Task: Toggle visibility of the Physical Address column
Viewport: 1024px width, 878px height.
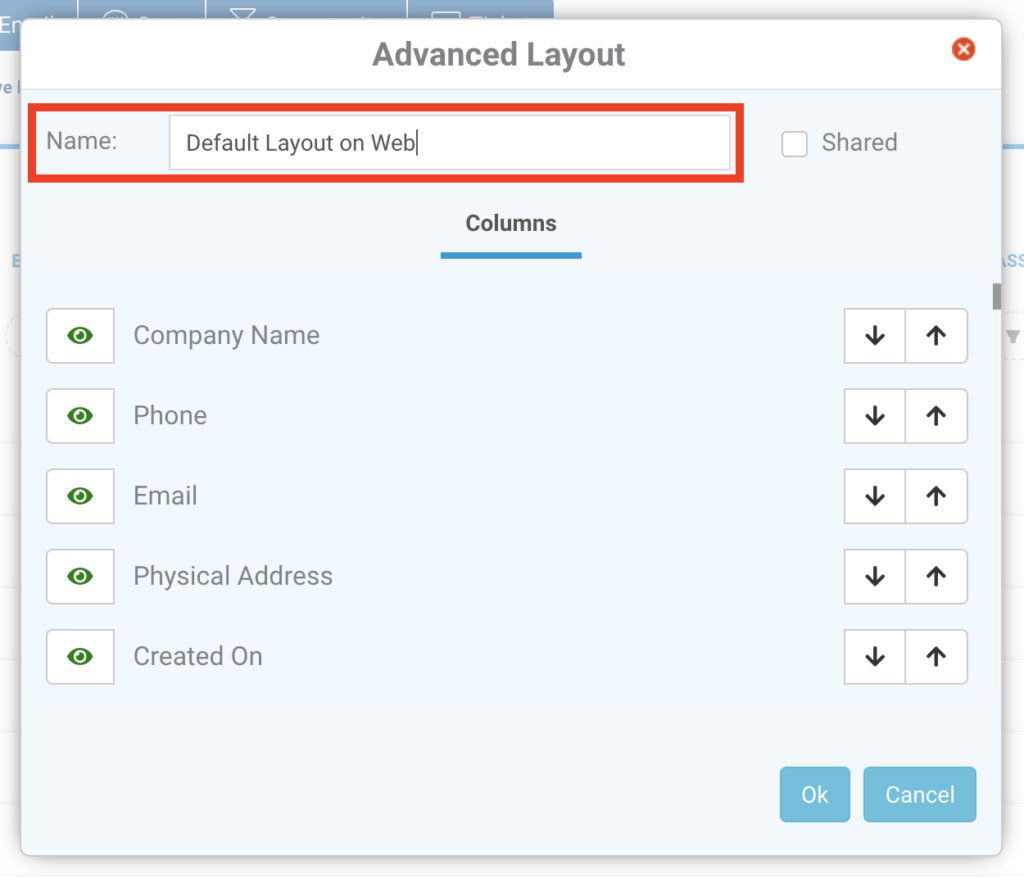Action: [80, 576]
